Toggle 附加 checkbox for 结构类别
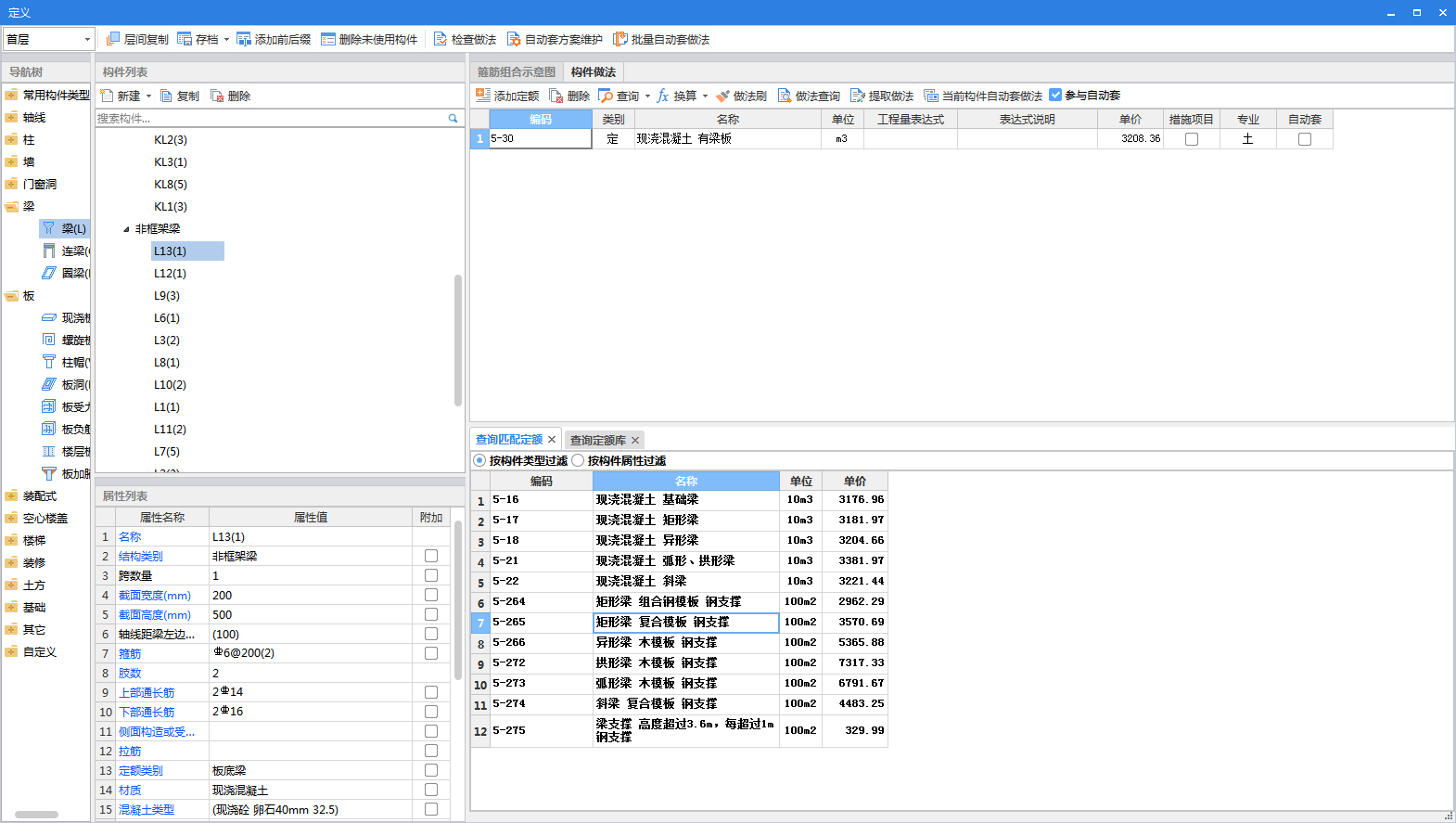Image resolution: width=1456 pixels, height=823 pixels. click(x=431, y=556)
